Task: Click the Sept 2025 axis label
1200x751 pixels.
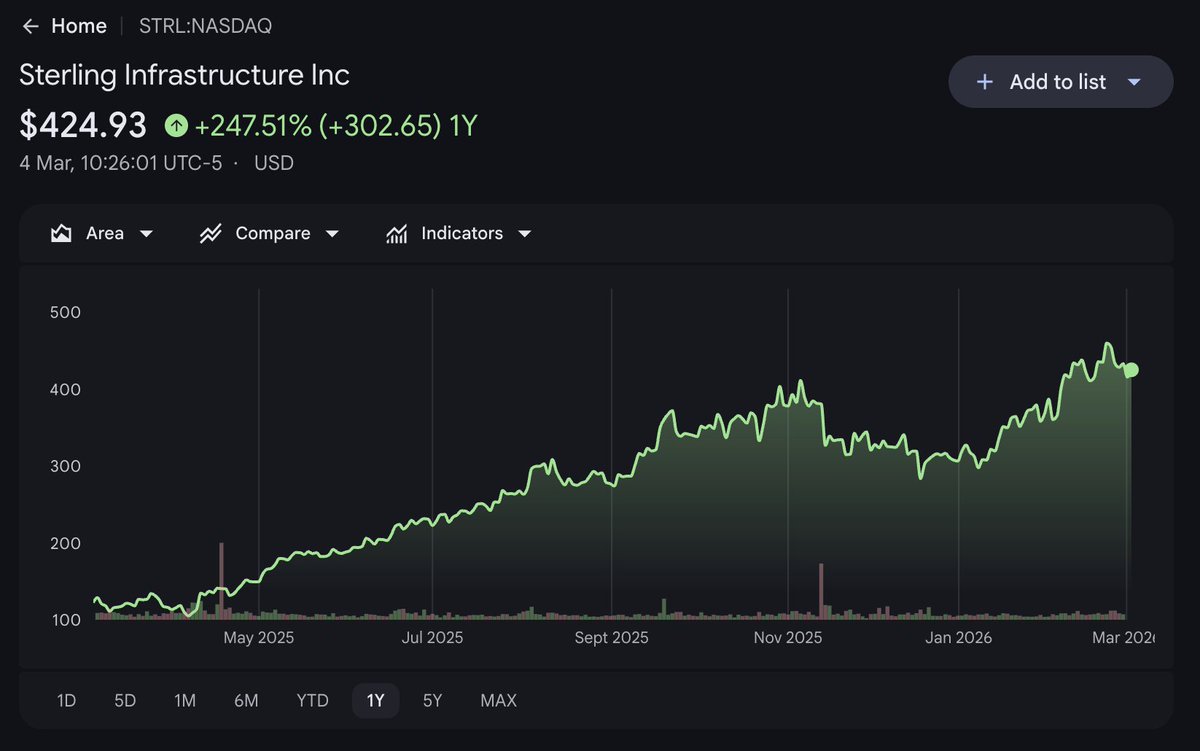Action: coord(612,637)
